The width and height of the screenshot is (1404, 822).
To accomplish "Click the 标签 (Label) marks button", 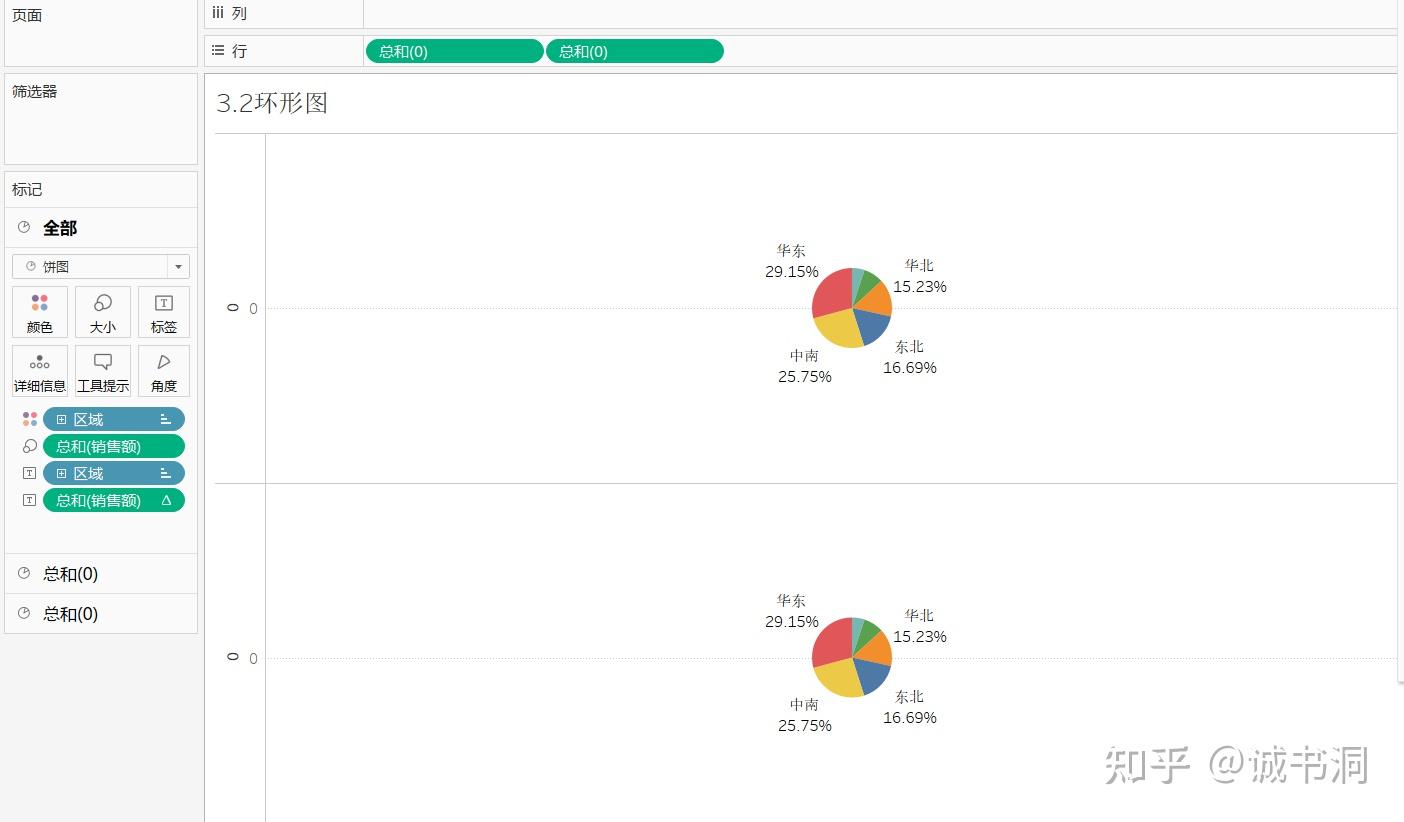I will tap(163, 312).
